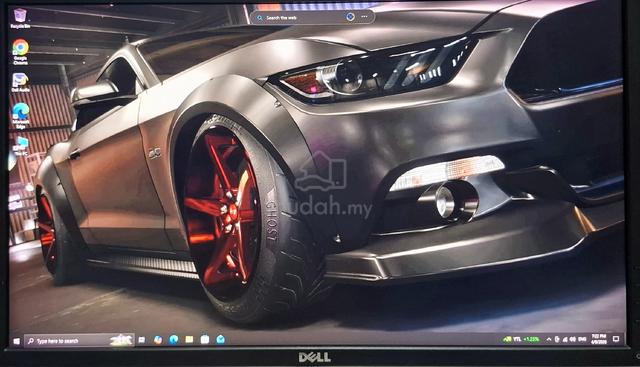The height and width of the screenshot is (367, 640).
Task: Open the Microsoft Edge desktop shortcut
Action: (20, 115)
